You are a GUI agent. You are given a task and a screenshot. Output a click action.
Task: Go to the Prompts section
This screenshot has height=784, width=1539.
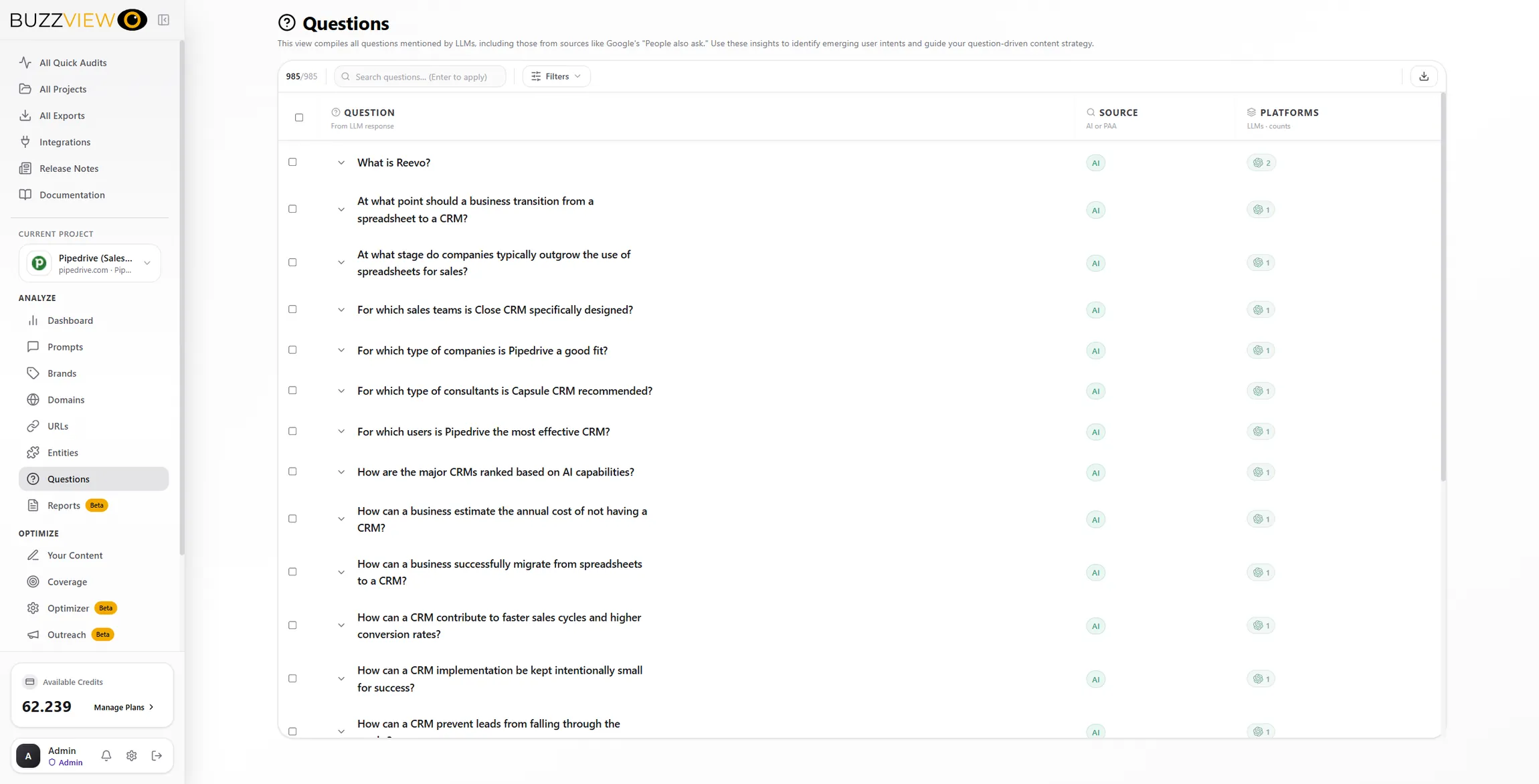tap(94, 347)
